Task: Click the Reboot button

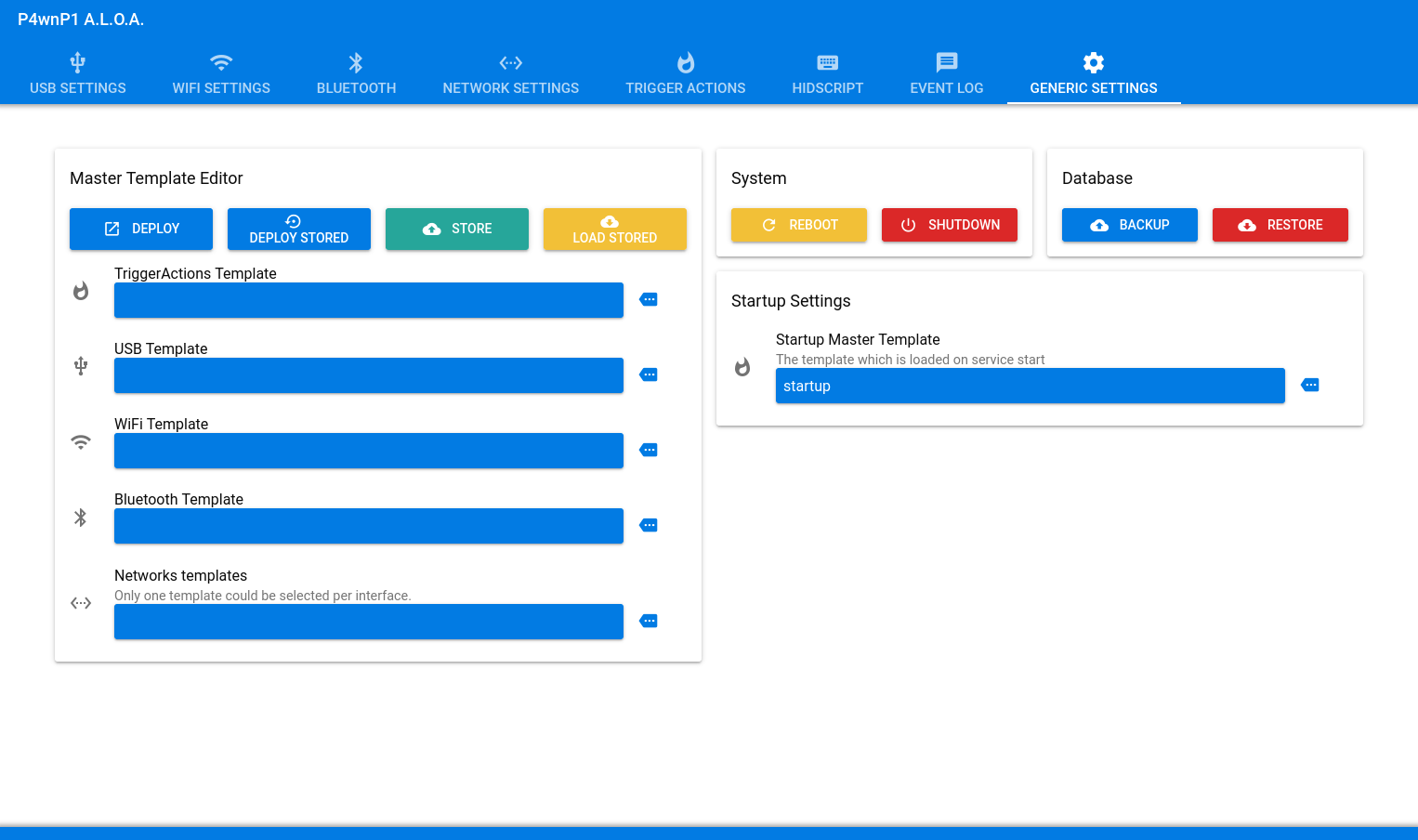Action: coord(799,225)
